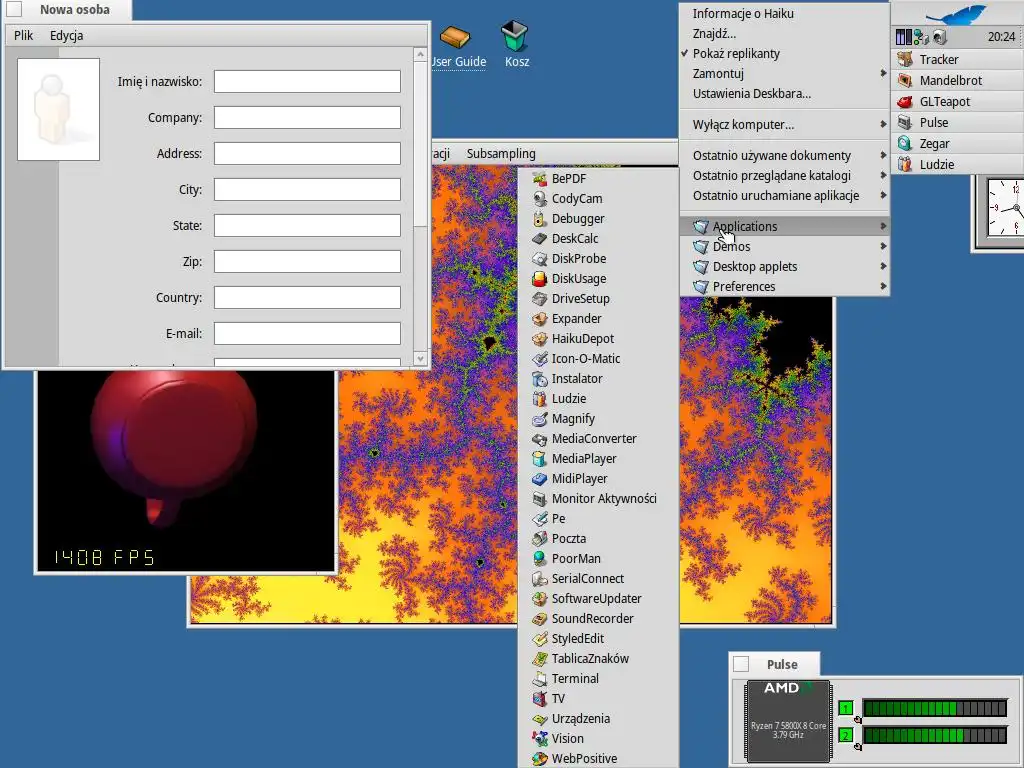Switch to Mandelbrot in Deskbar
Viewport: 1024px width, 768px height.
point(957,80)
